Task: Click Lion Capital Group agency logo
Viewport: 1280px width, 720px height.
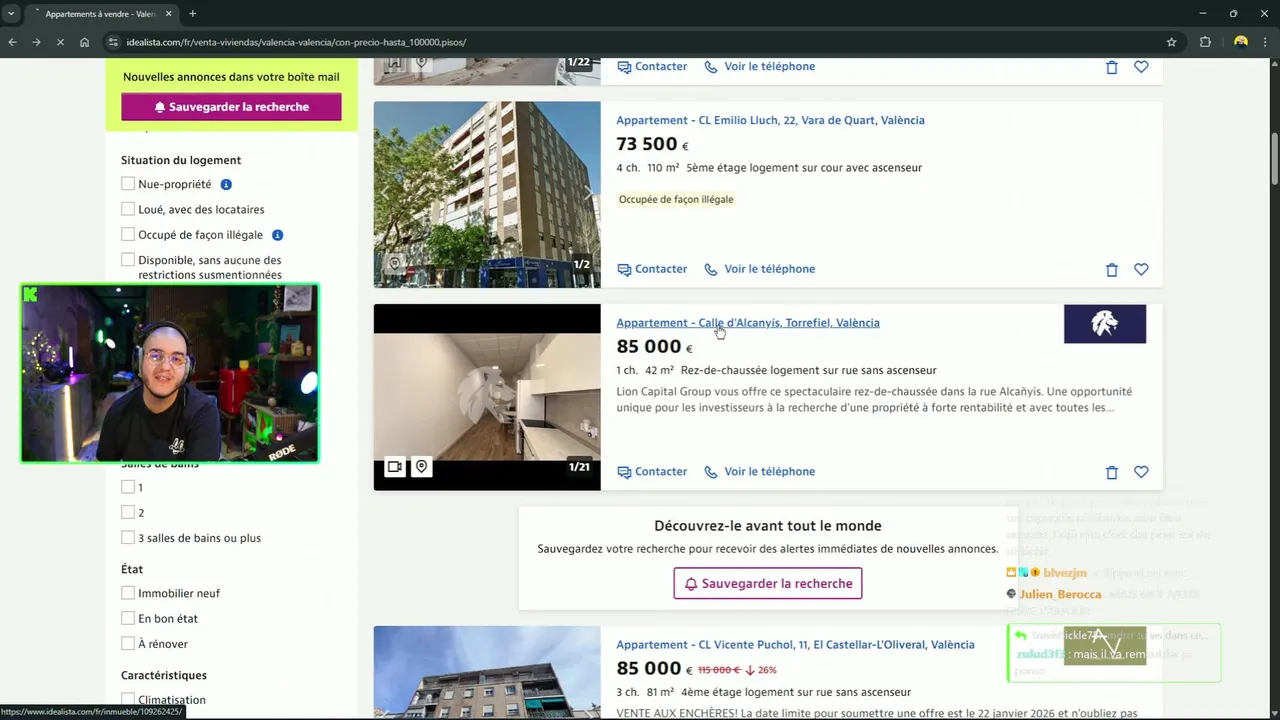Action: [x=1105, y=324]
